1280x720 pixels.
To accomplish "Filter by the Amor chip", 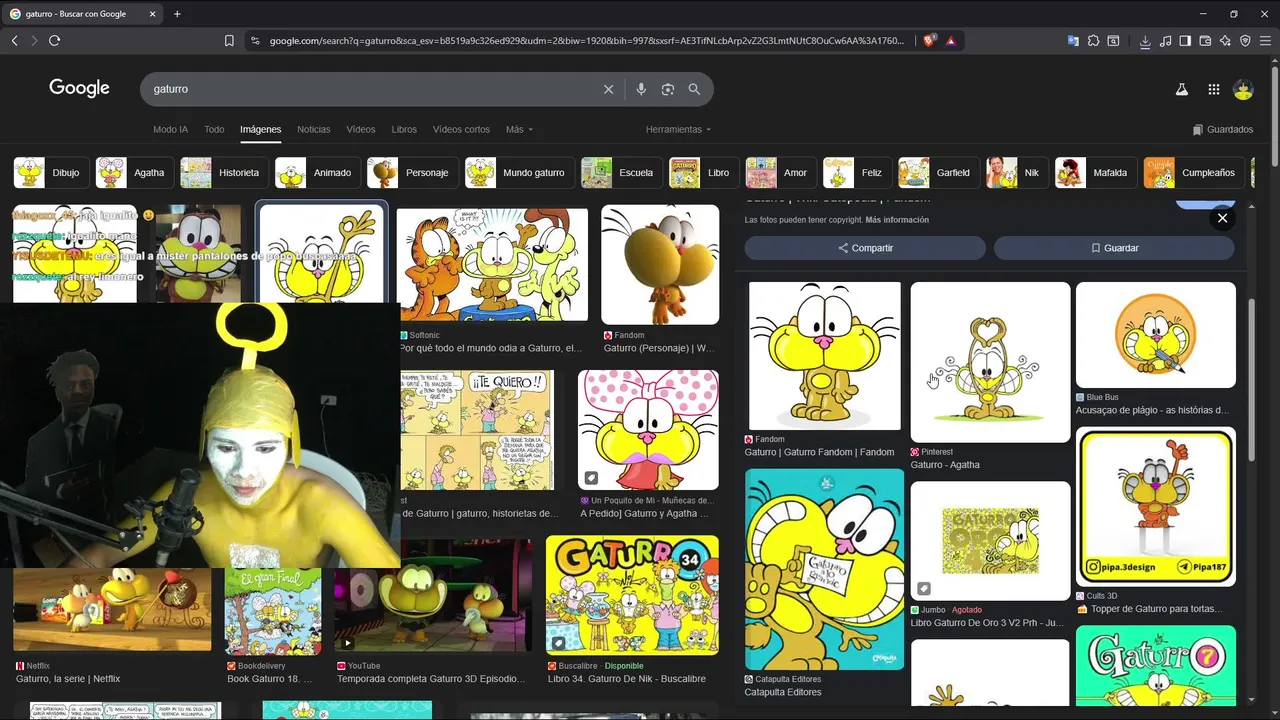I will [781, 172].
